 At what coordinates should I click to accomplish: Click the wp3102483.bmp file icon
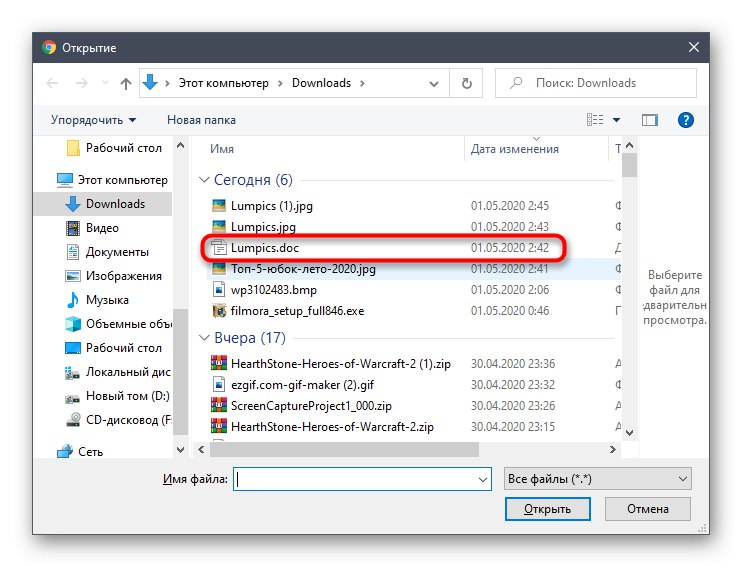click(x=219, y=290)
